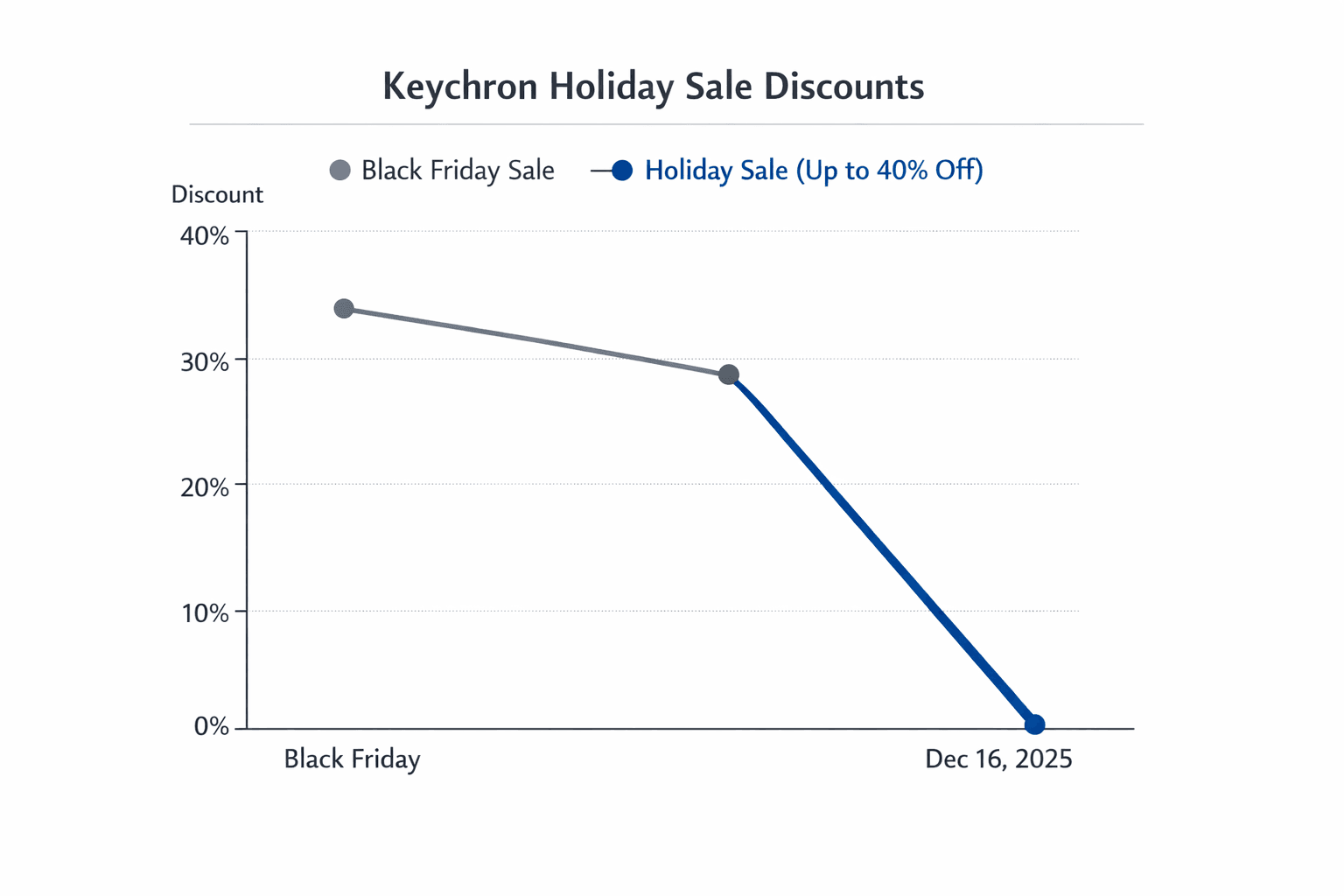The height and width of the screenshot is (896, 1344).
Task: Click the 10% y-axis tick label
Action: click(205, 612)
